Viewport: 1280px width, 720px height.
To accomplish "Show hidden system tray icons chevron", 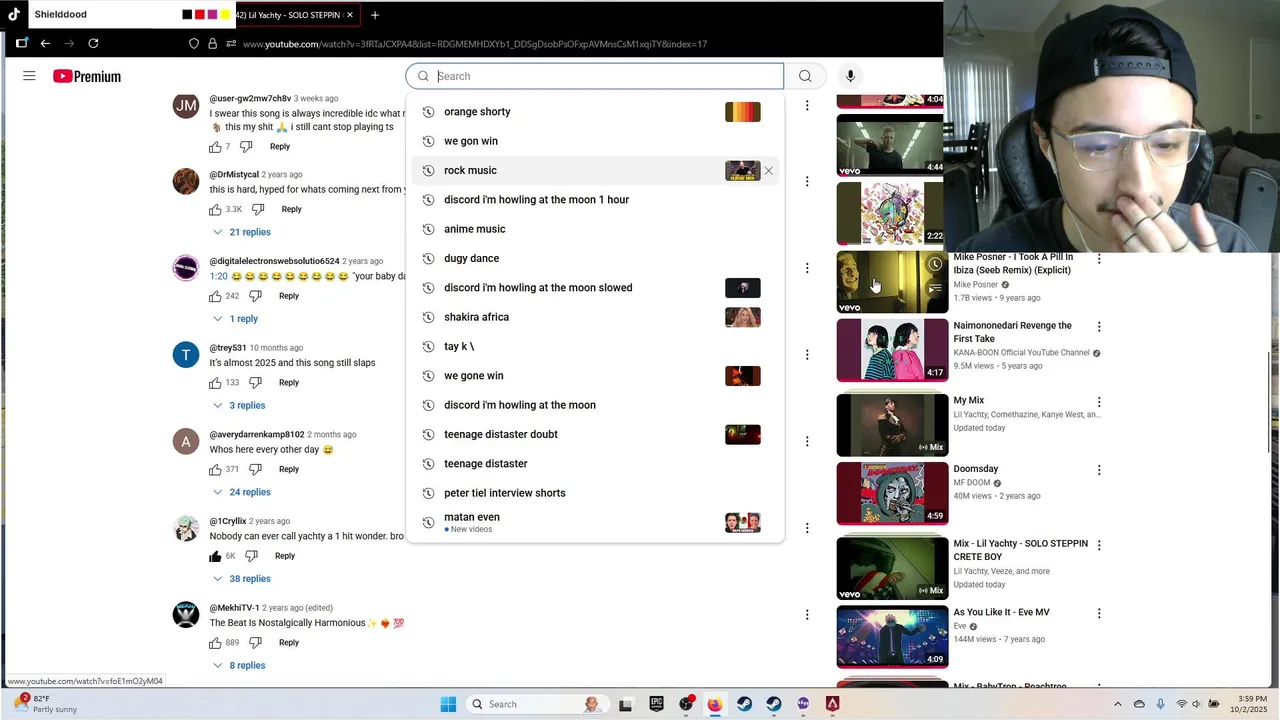I will click(1118, 704).
